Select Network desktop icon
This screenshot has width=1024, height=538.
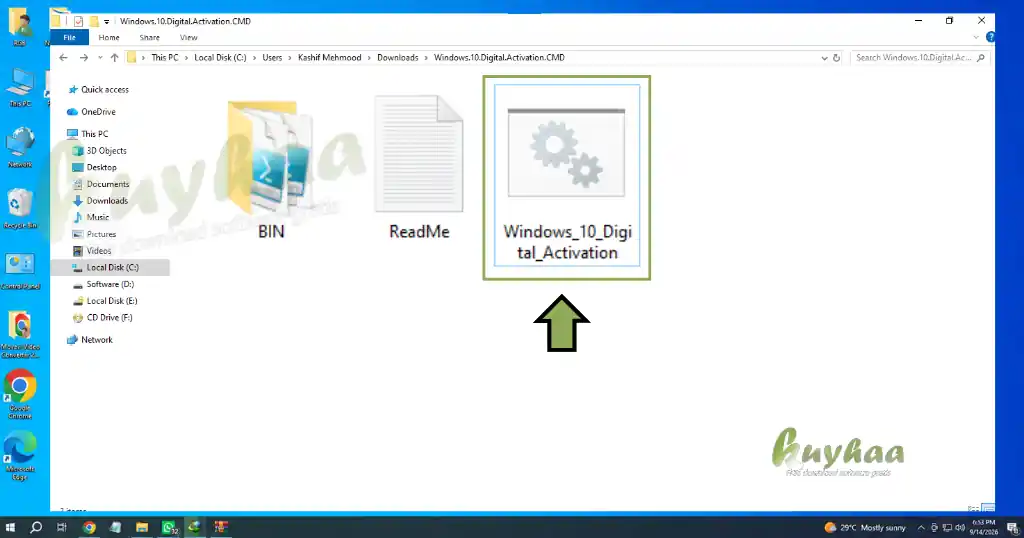coord(20,148)
